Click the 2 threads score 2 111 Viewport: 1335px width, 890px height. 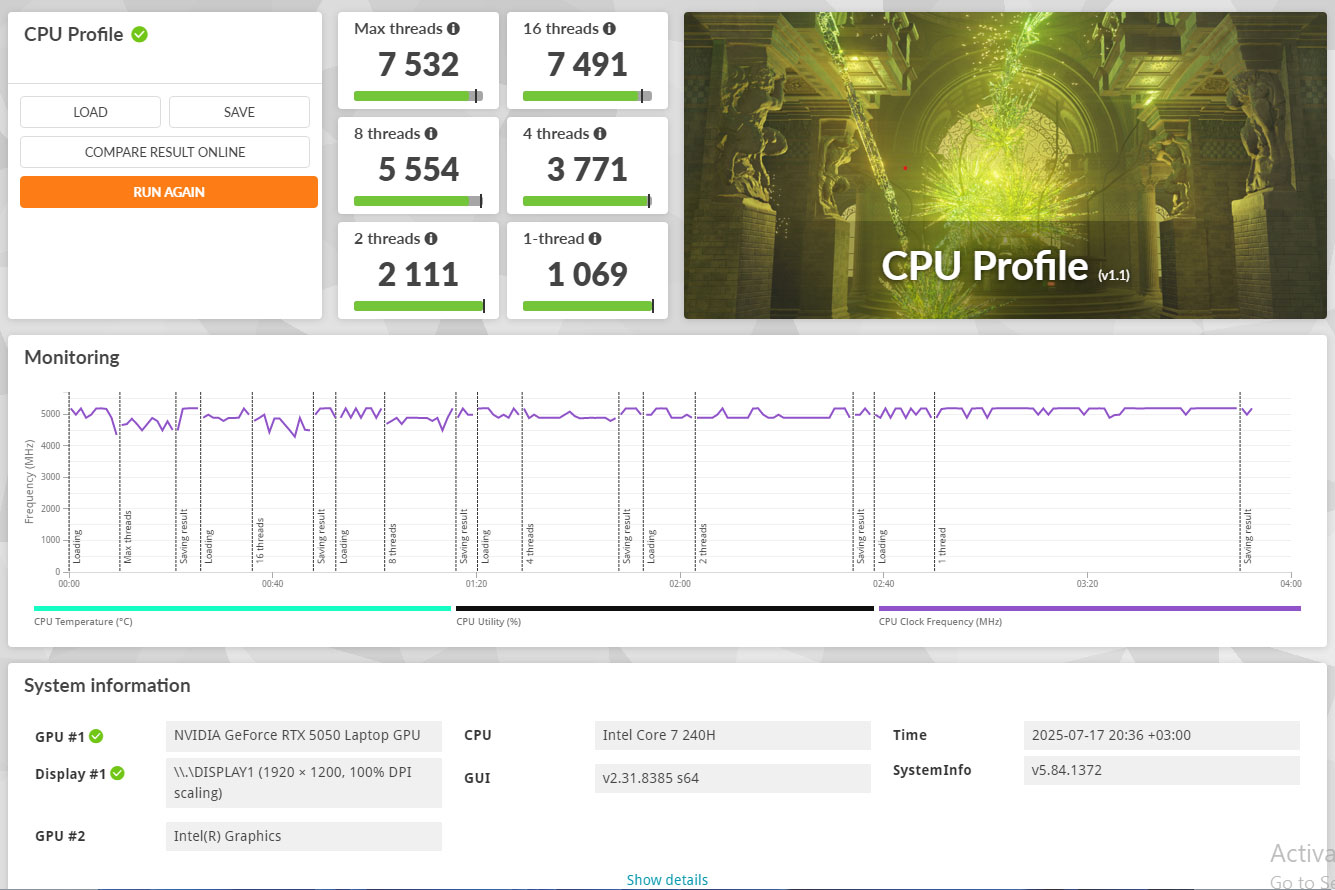click(418, 274)
